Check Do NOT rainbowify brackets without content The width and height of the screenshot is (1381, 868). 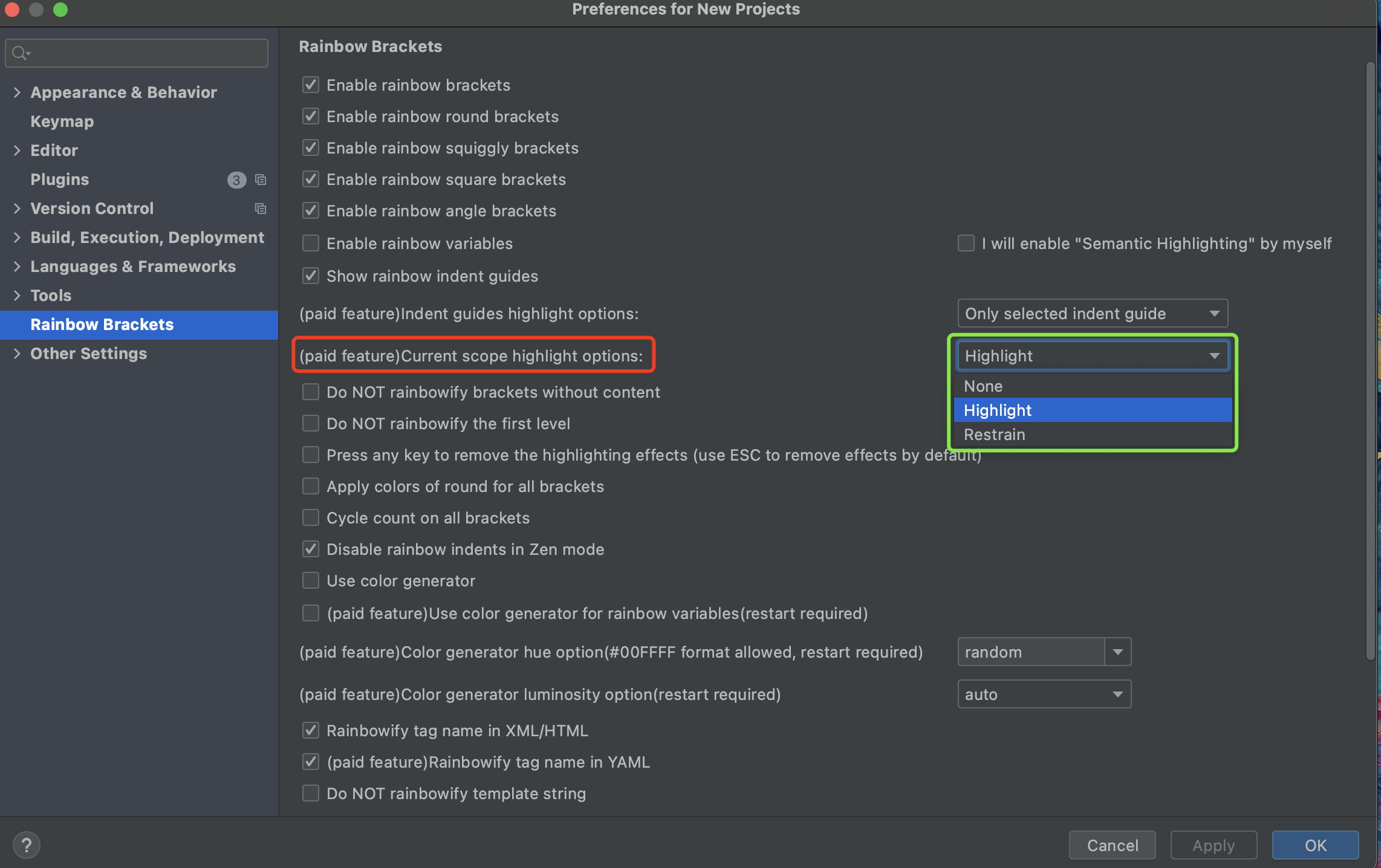pos(311,392)
